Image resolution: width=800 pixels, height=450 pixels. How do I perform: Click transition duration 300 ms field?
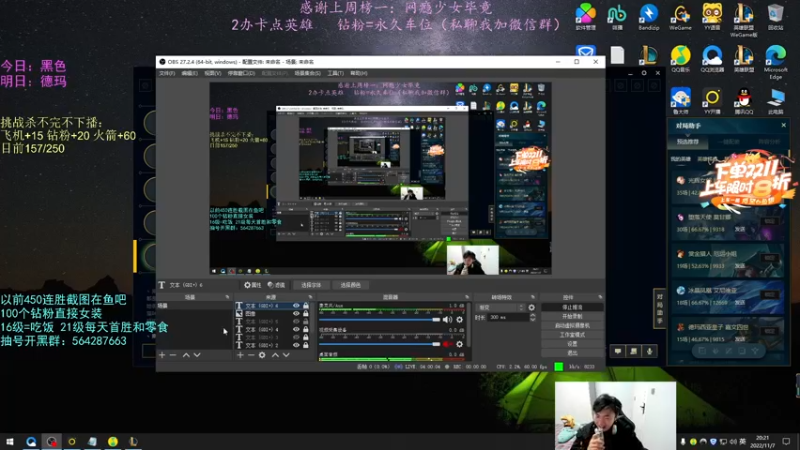(508, 317)
